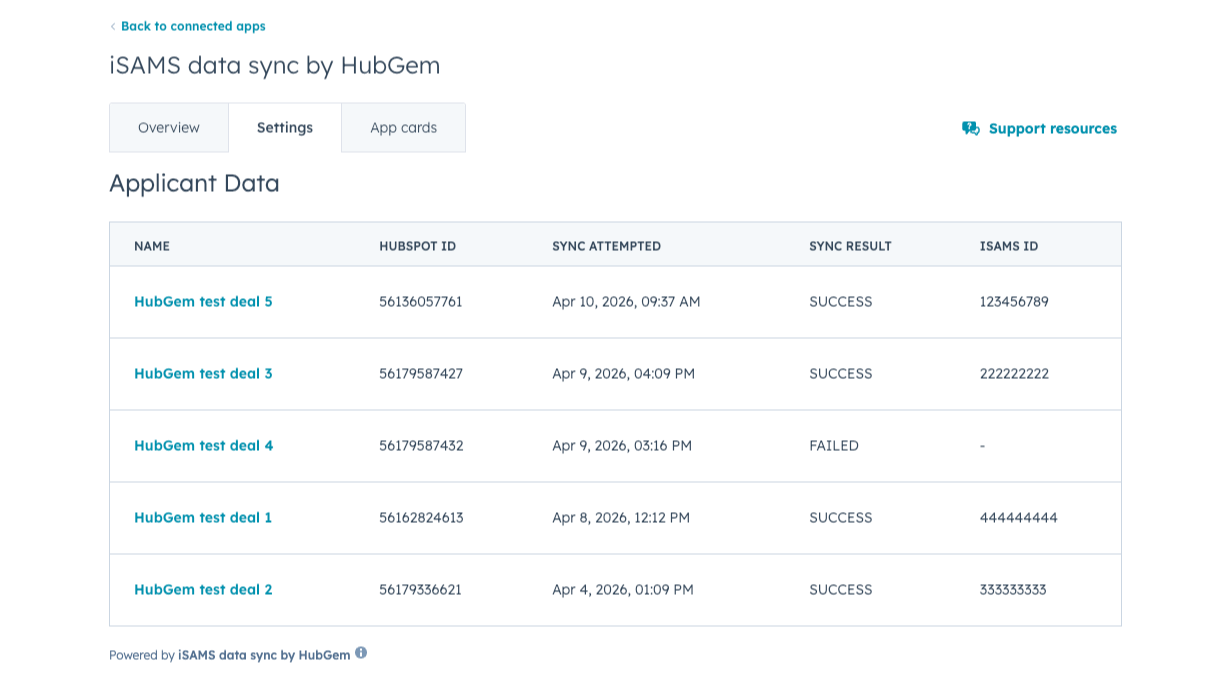Click the SYNC ATTEMPTED column header
The image size is (1232, 693).
(x=606, y=246)
